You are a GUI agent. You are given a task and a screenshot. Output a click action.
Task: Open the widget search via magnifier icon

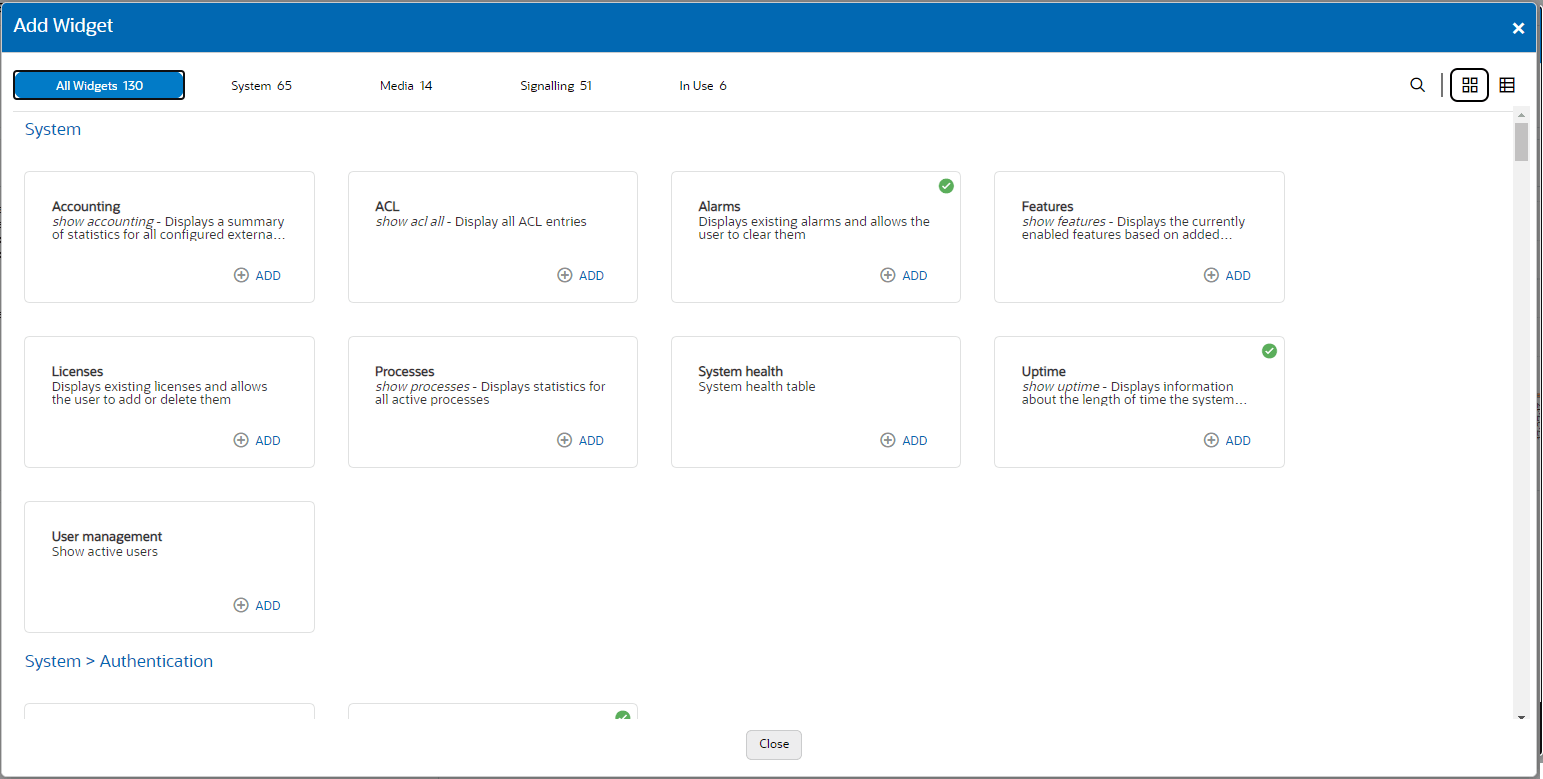[1417, 85]
